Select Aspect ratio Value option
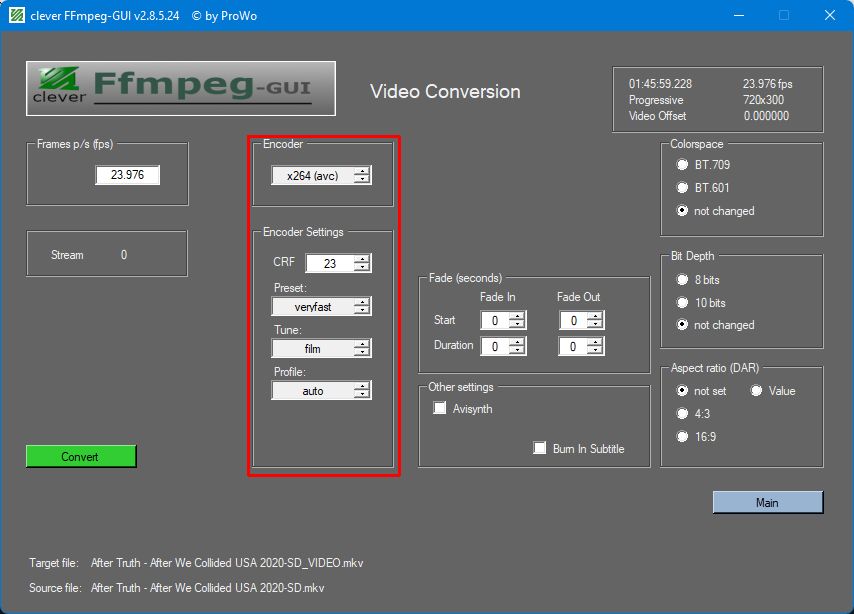This screenshot has width=854, height=614. point(757,391)
